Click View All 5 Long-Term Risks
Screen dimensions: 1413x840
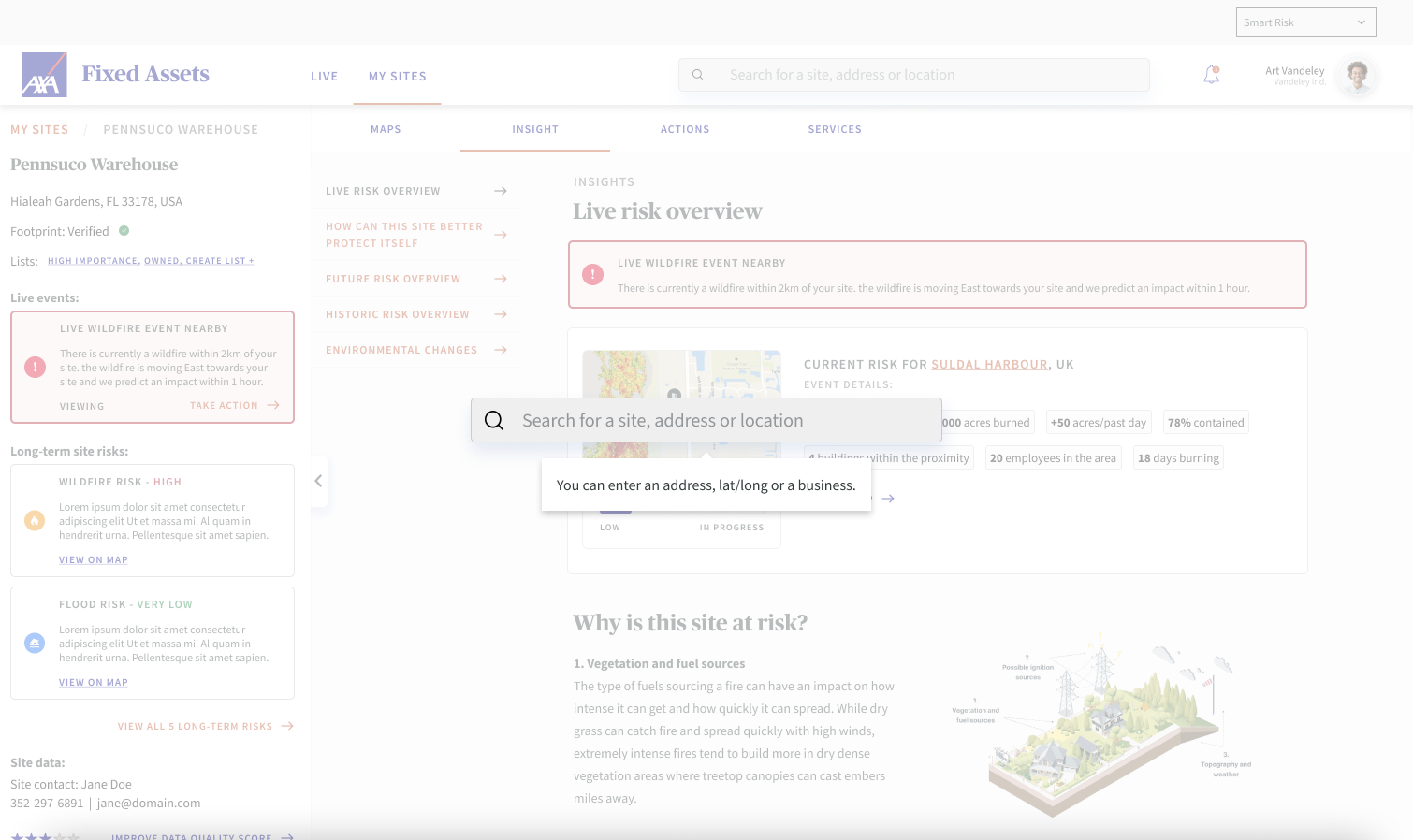pyautogui.click(x=195, y=727)
